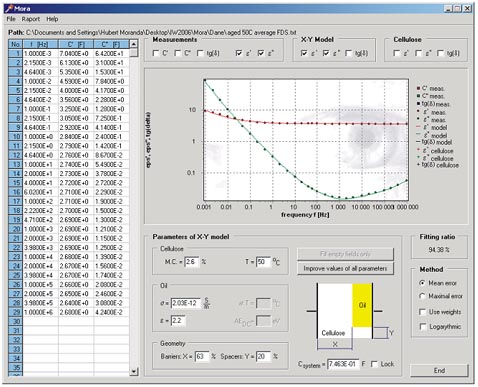Click the End button
The height and width of the screenshot is (387, 478).
(439, 370)
